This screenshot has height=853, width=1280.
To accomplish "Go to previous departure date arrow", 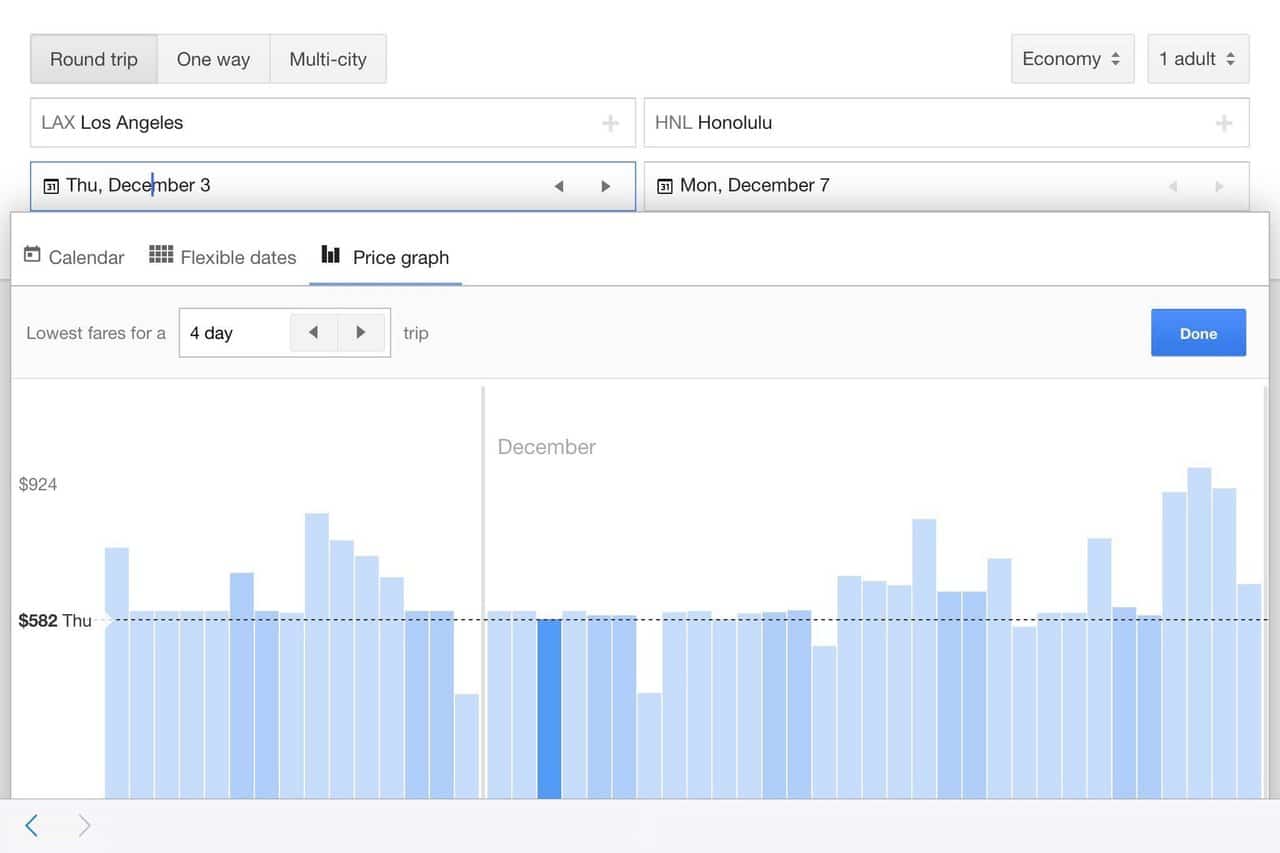I will (x=559, y=186).
